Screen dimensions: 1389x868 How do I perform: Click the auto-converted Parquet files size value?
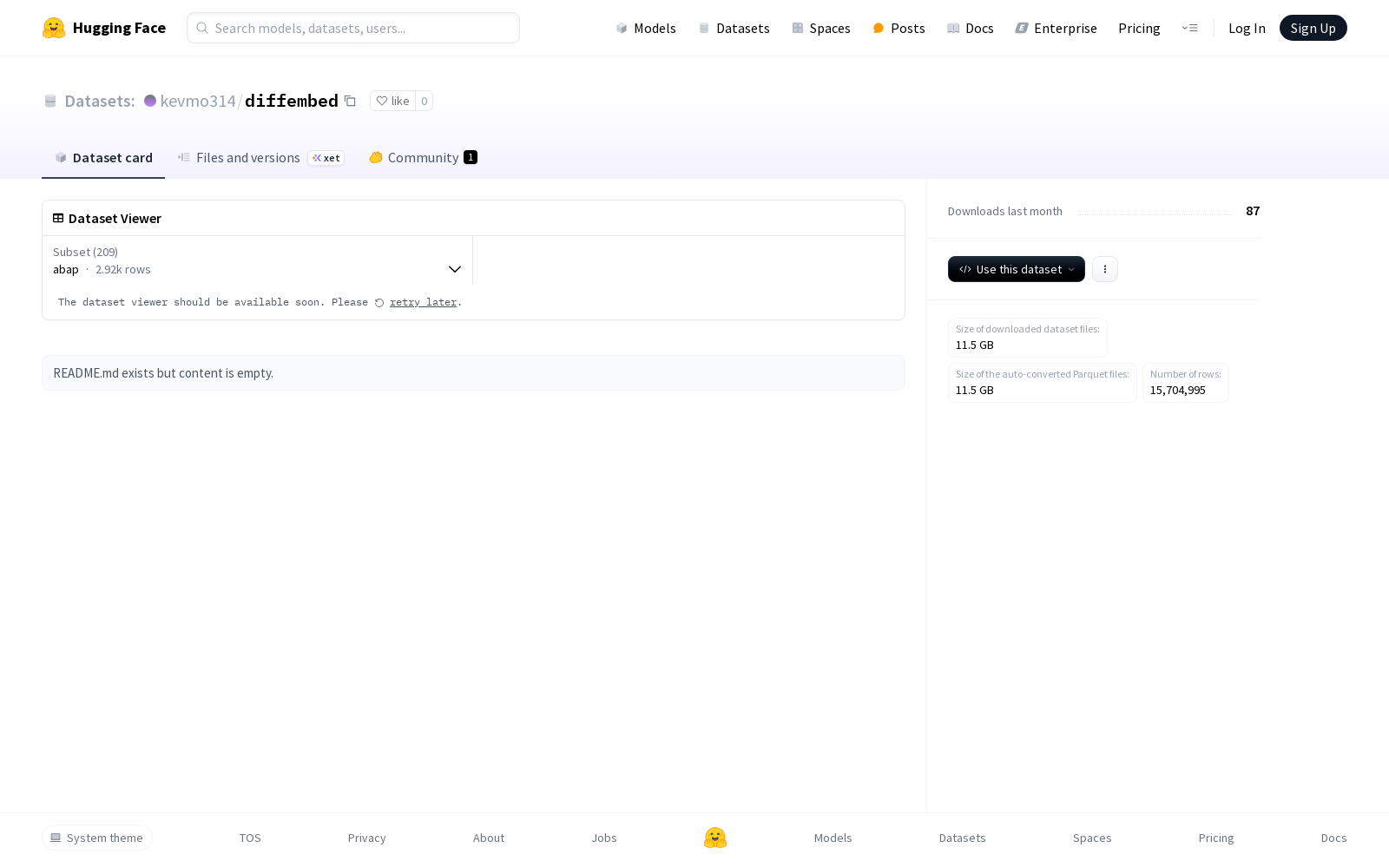(x=975, y=390)
